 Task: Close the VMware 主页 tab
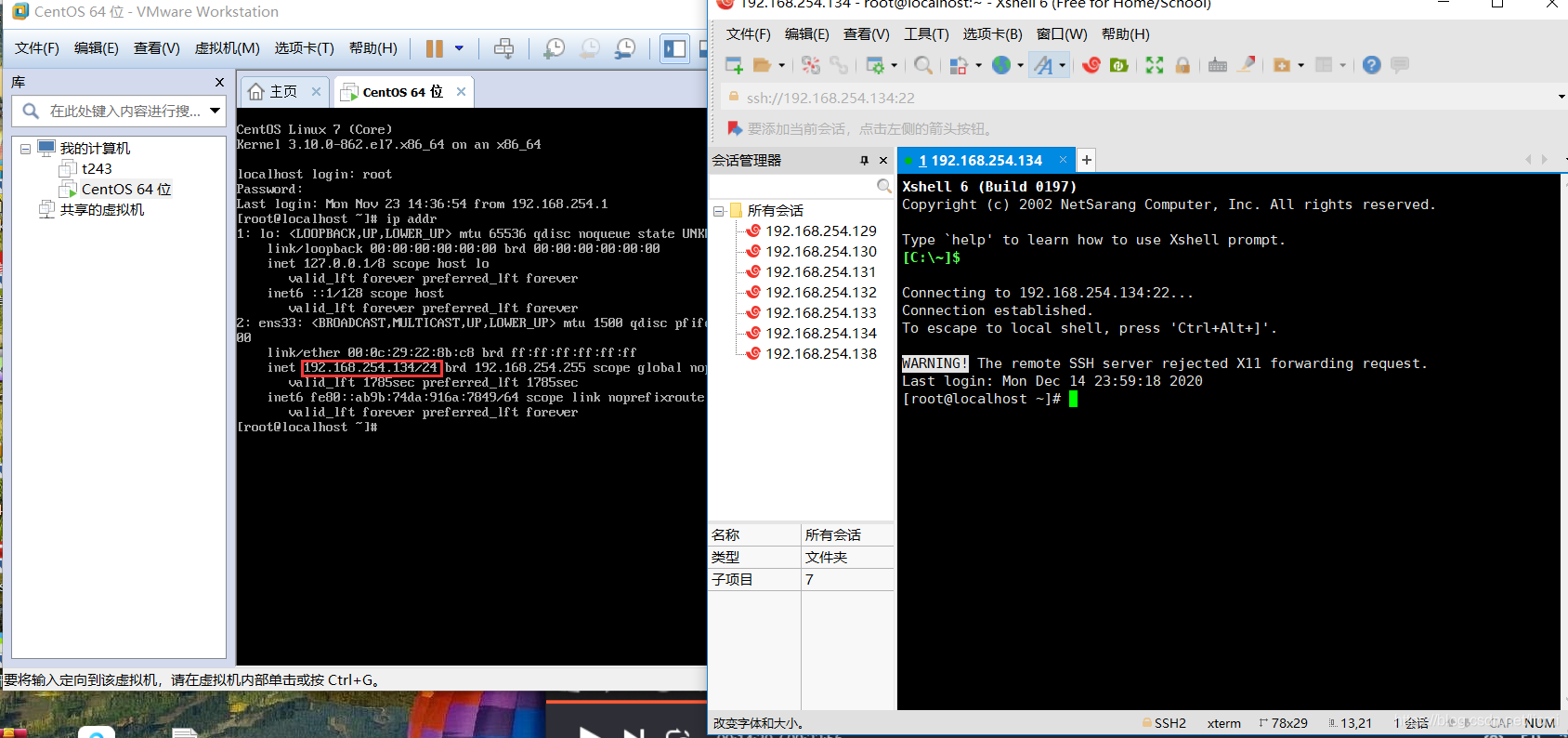coord(316,91)
